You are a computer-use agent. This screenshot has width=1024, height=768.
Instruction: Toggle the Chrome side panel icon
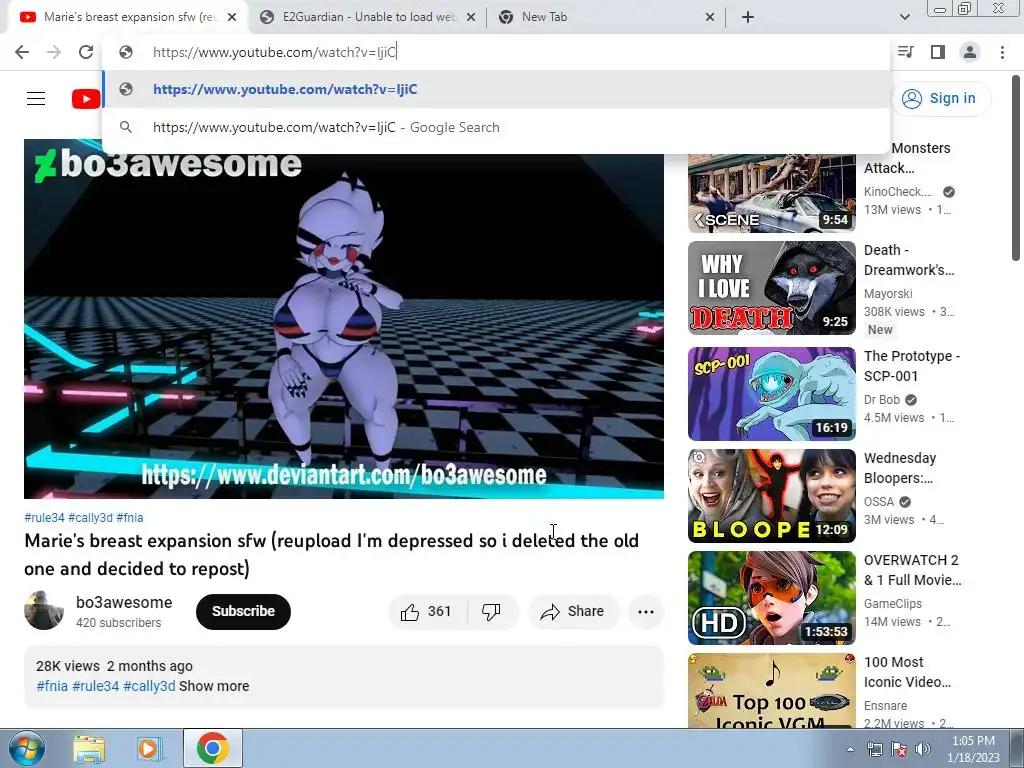click(x=938, y=52)
